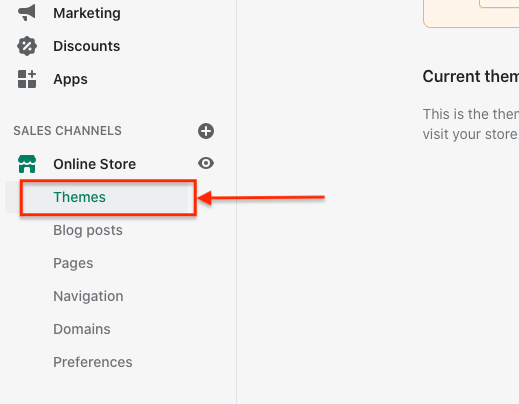Viewport: 519px width, 404px height.
Task: Open the Navigation submenu item
Action: (88, 296)
